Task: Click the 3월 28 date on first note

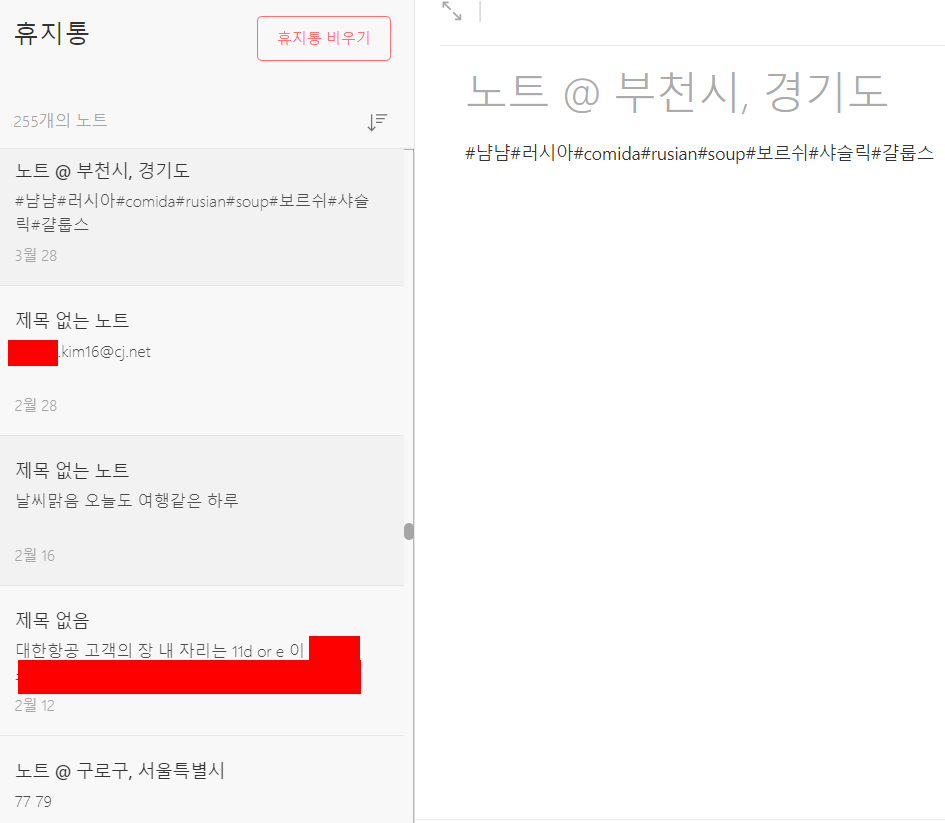Action: (x=36, y=255)
